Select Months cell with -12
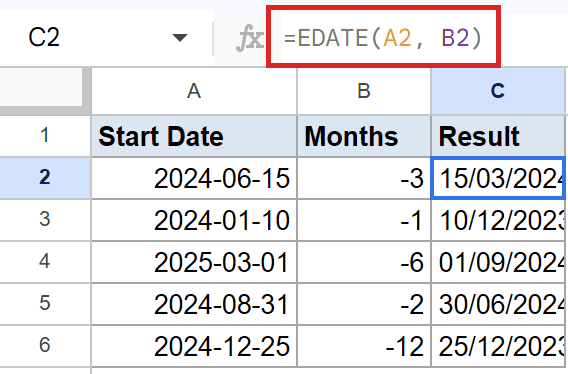The image size is (568, 374). pos(364,346)
